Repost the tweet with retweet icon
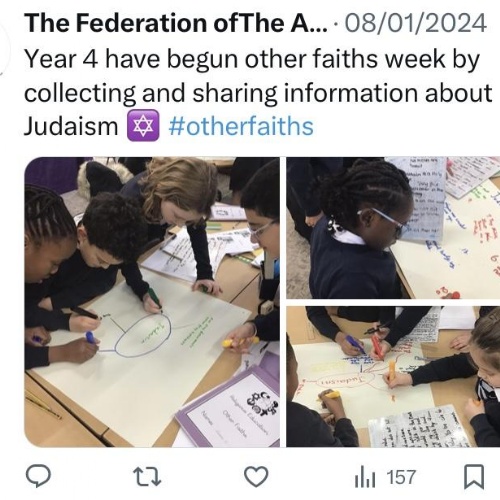This screenshot has height=500, width=500. [147, 477]
